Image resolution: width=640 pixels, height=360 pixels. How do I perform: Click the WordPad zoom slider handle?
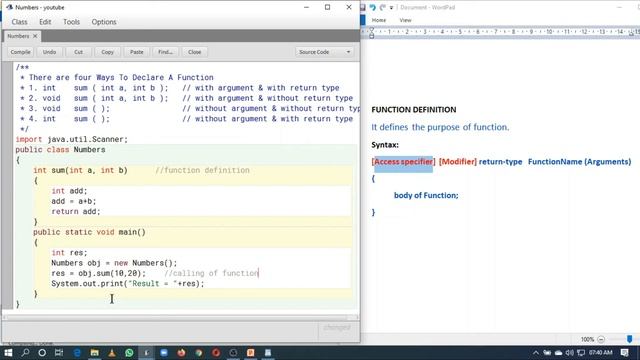[629, 339]
